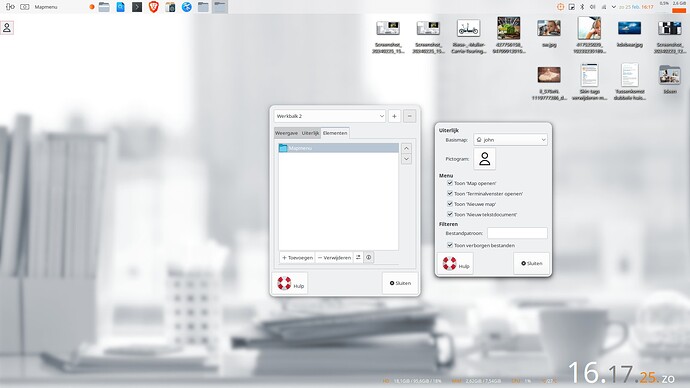Show element info via circled-i icon
Image resolution: width=690 pixels, height=388 pixels.
pyautogui.click(x=369, y=257)
